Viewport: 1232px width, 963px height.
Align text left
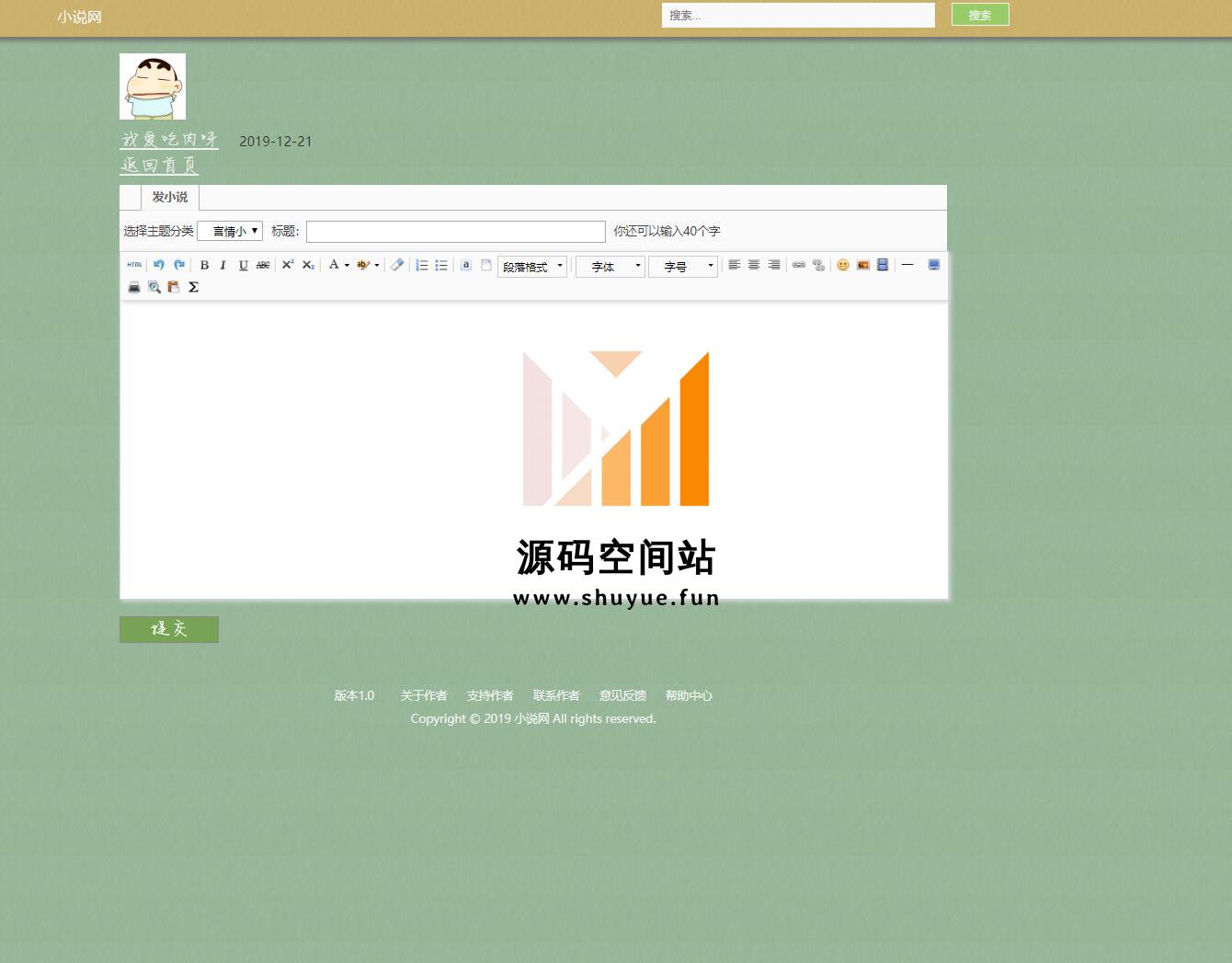pyautogui.click(x=734, y=265)
